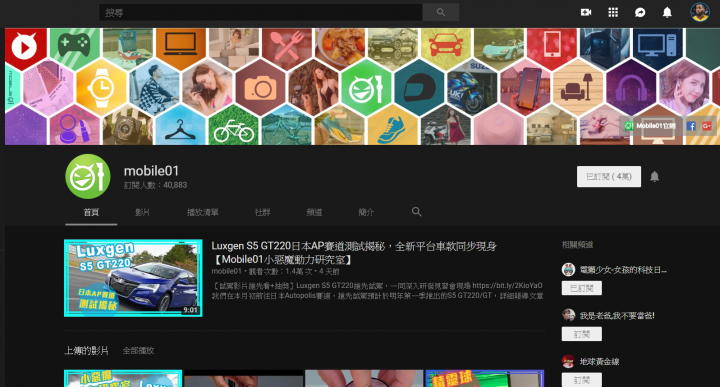Open notifications bell in the top bar
Image resolution: width=720 pixels, height=387 pixels.
click(667, 12)
